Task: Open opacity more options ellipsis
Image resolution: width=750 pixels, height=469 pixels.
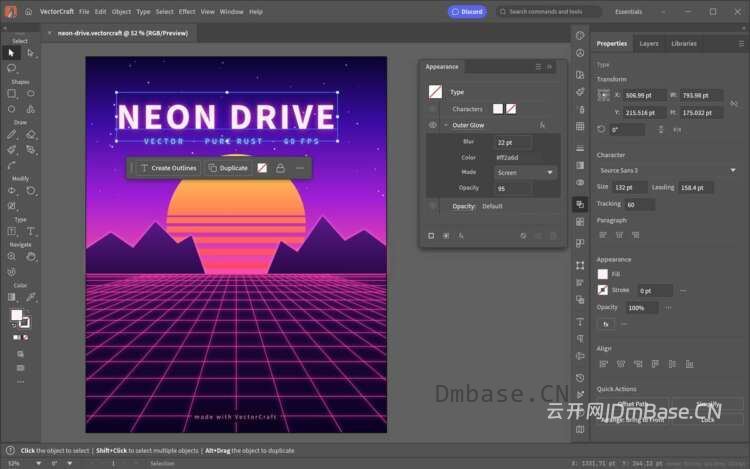Action: tap(668, 308)
